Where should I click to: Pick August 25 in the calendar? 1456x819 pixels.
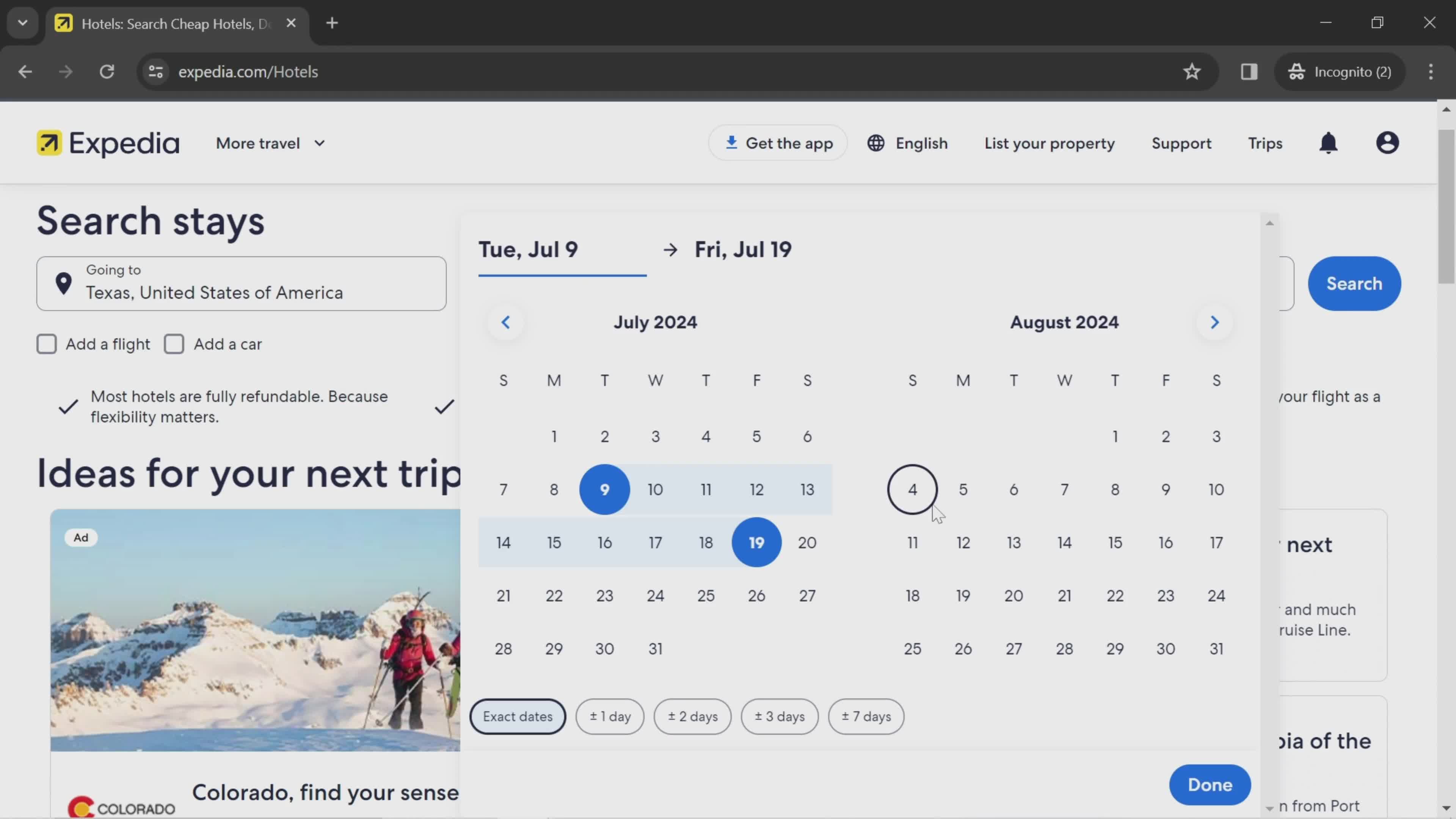click(x=912, y=649)
